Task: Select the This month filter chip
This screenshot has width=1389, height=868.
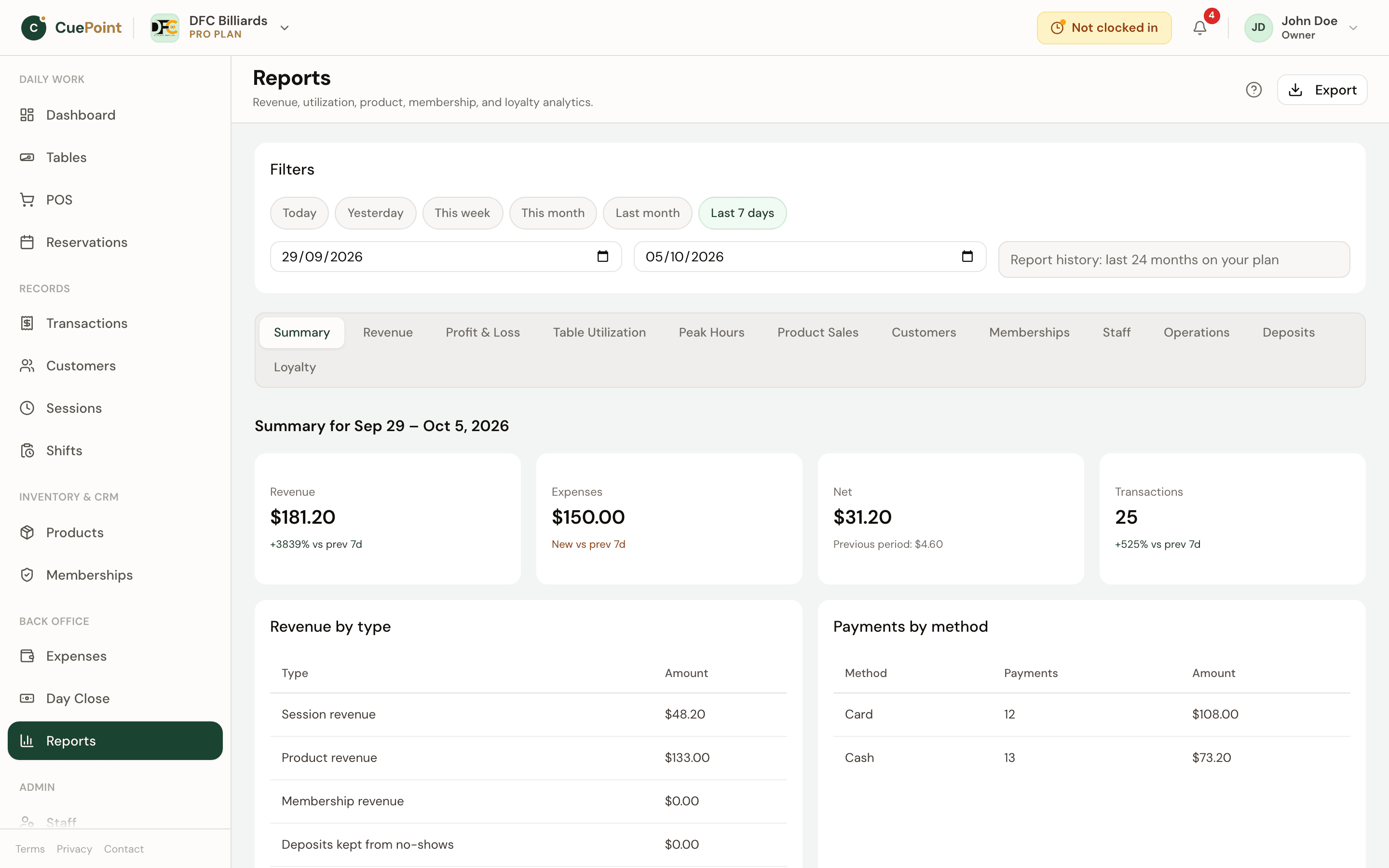Action: [553, 213]
